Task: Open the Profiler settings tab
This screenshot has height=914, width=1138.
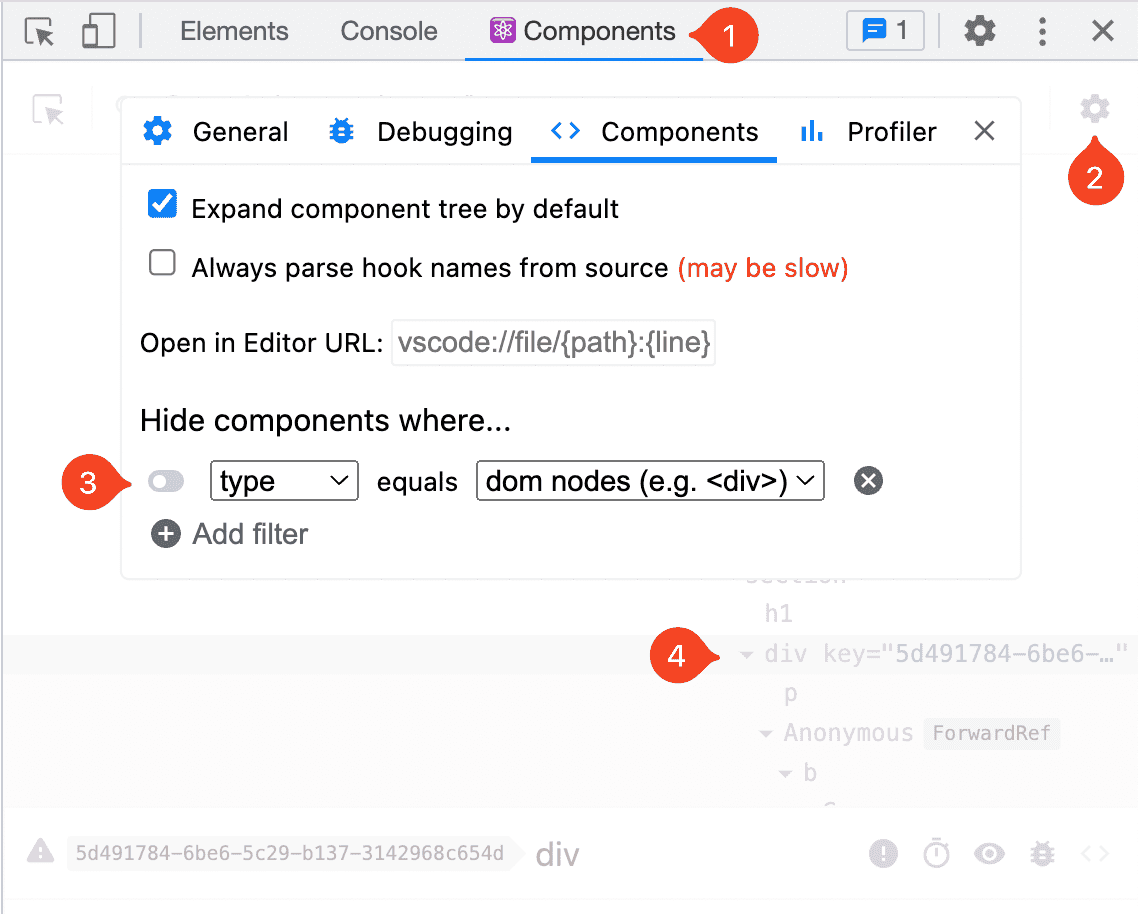Action: click(x=868, y=132)
